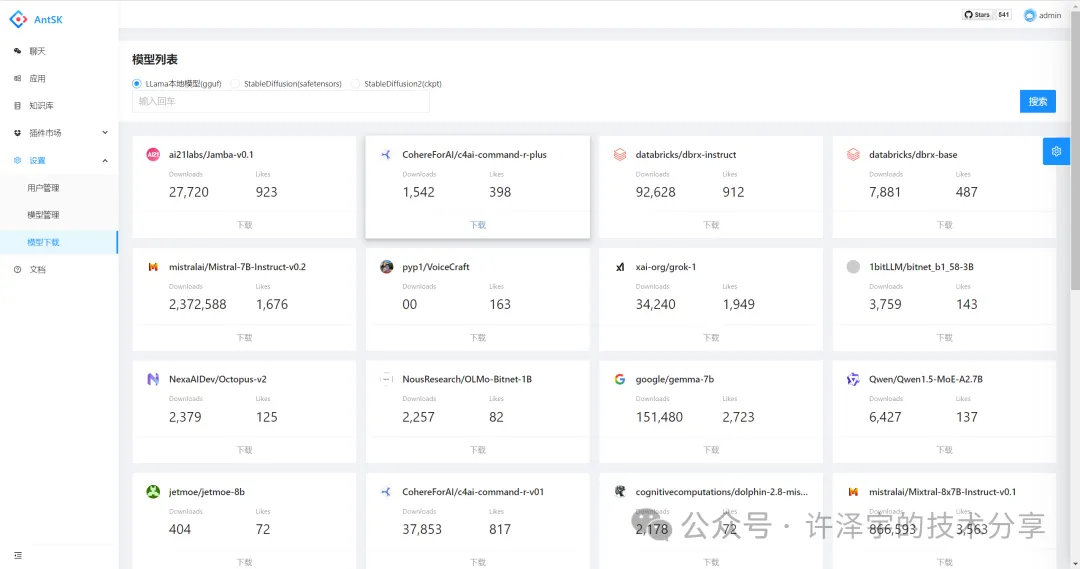
Task: Click the admin username text
Action: point(1050,15)
